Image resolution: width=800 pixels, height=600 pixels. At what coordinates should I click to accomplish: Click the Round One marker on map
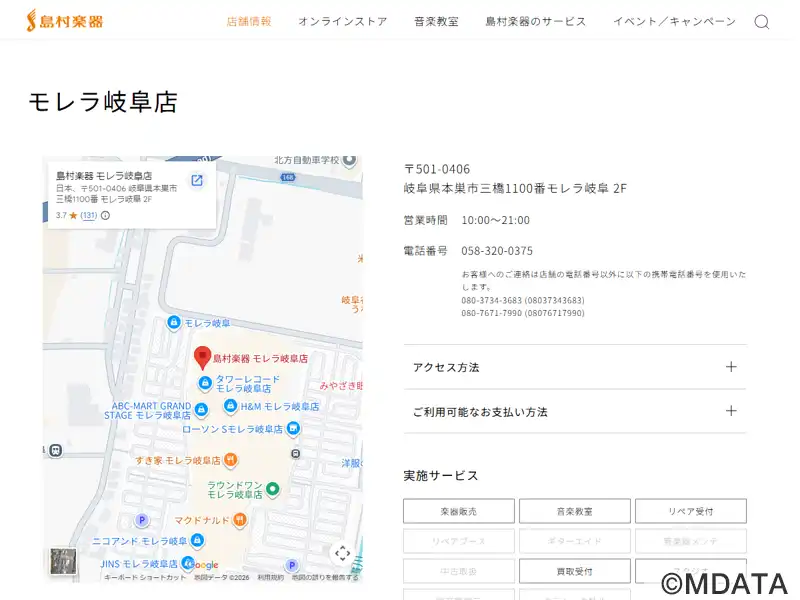click(x=272, y=489)
